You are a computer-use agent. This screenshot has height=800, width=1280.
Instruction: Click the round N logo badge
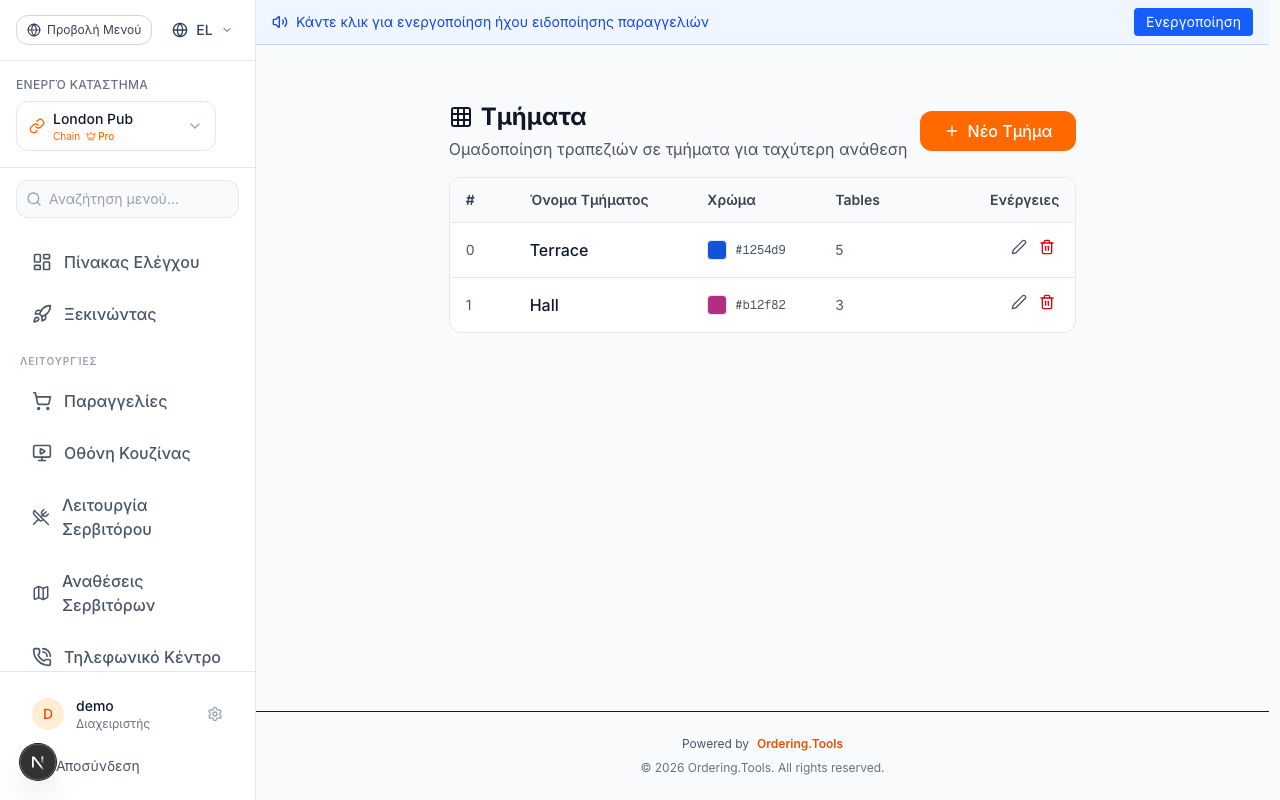38,762
